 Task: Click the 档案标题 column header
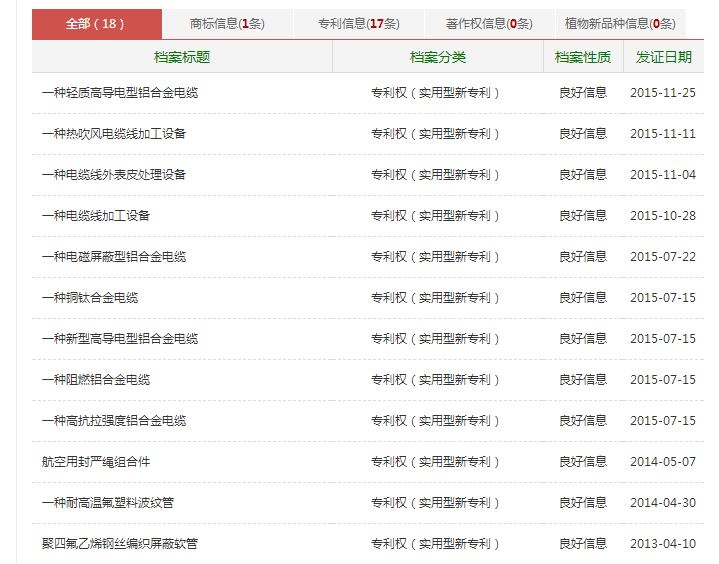[x=182, y=57]
